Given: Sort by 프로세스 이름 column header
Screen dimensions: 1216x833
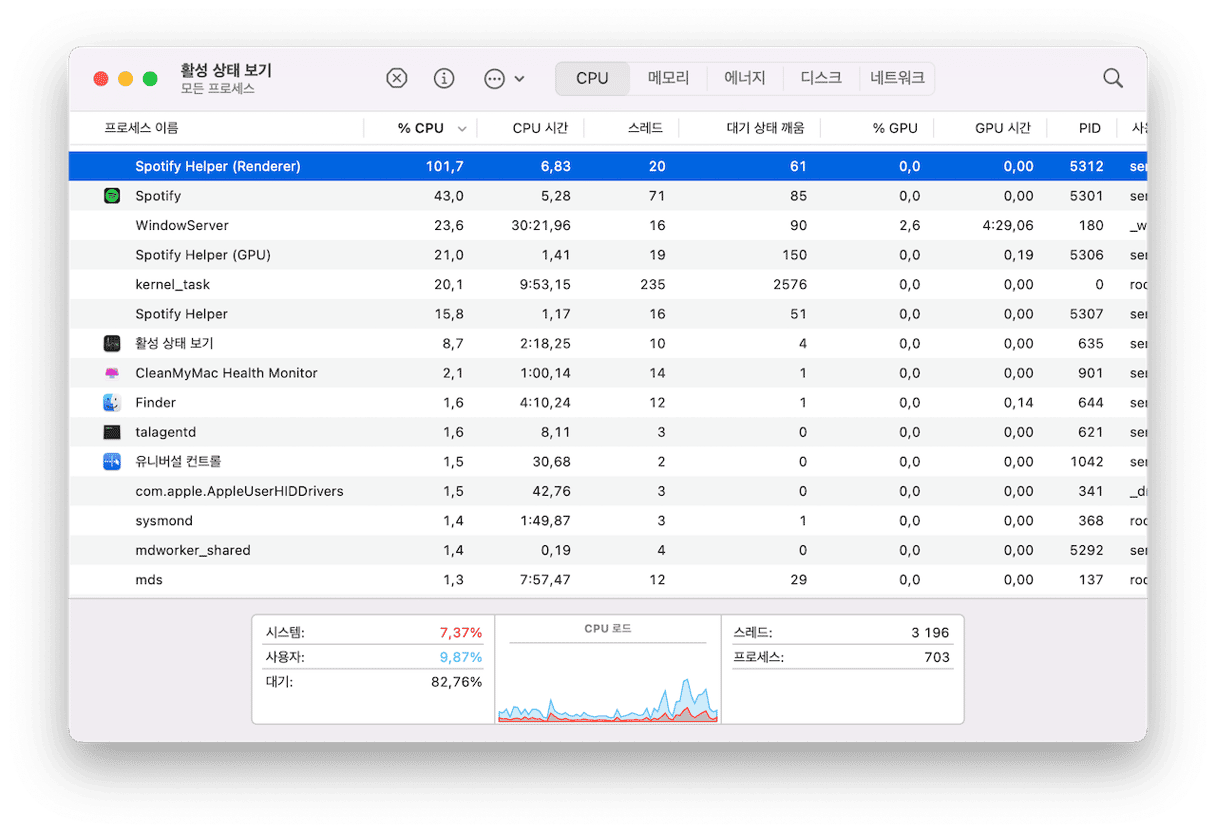Looking at the screenshot, I should point(141,128).
